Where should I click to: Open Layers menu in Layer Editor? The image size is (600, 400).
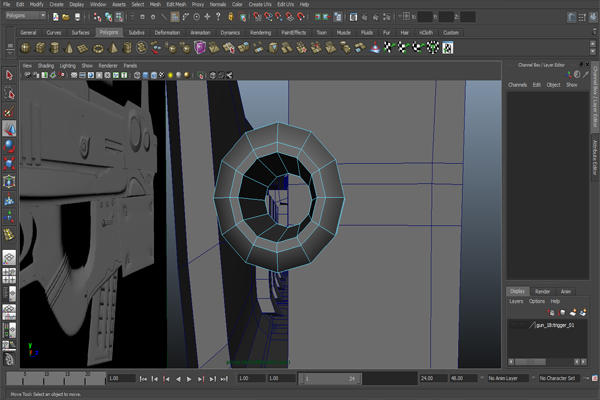click(x=516, y=301)
